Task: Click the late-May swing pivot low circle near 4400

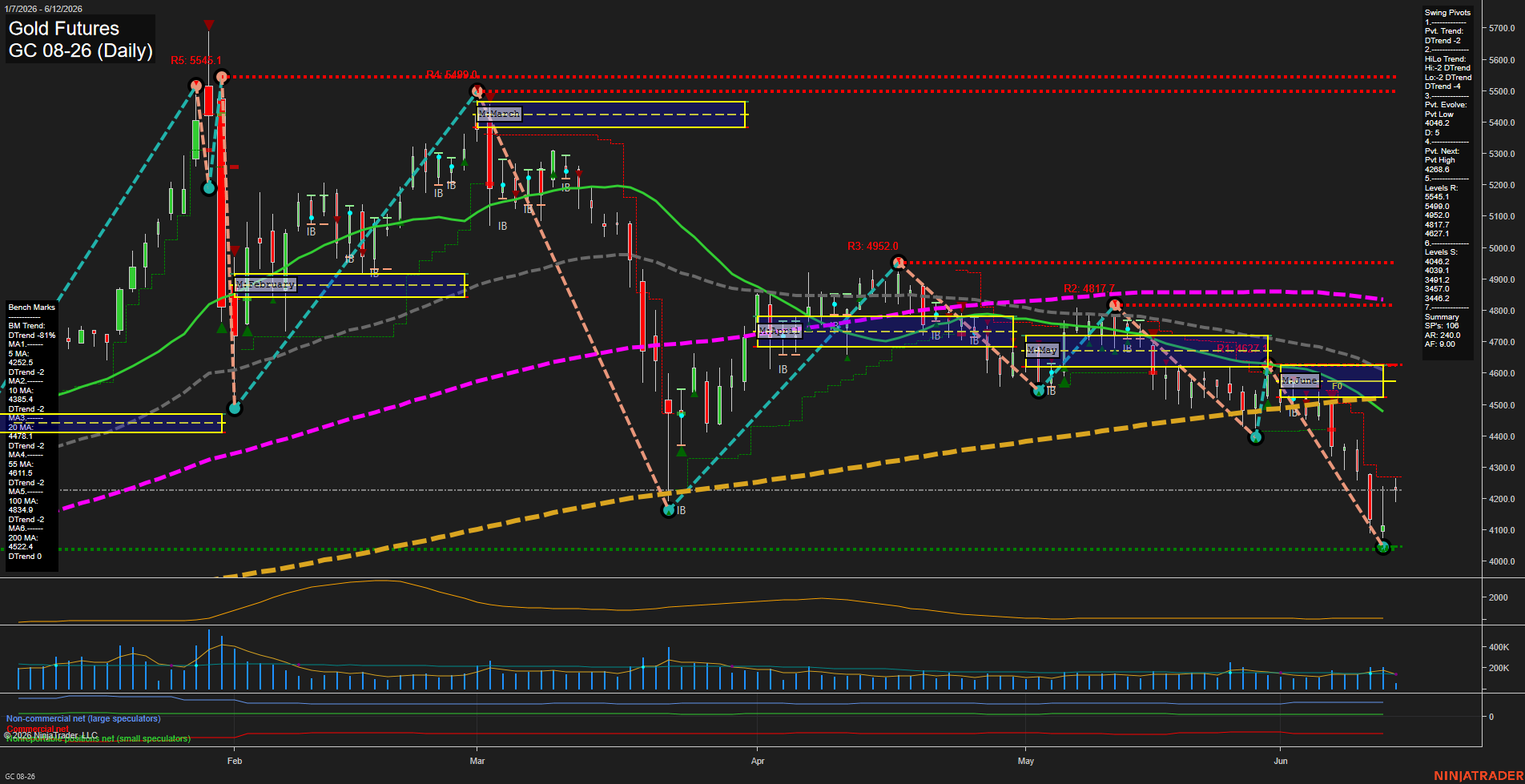Action: tap(1256, 437)
